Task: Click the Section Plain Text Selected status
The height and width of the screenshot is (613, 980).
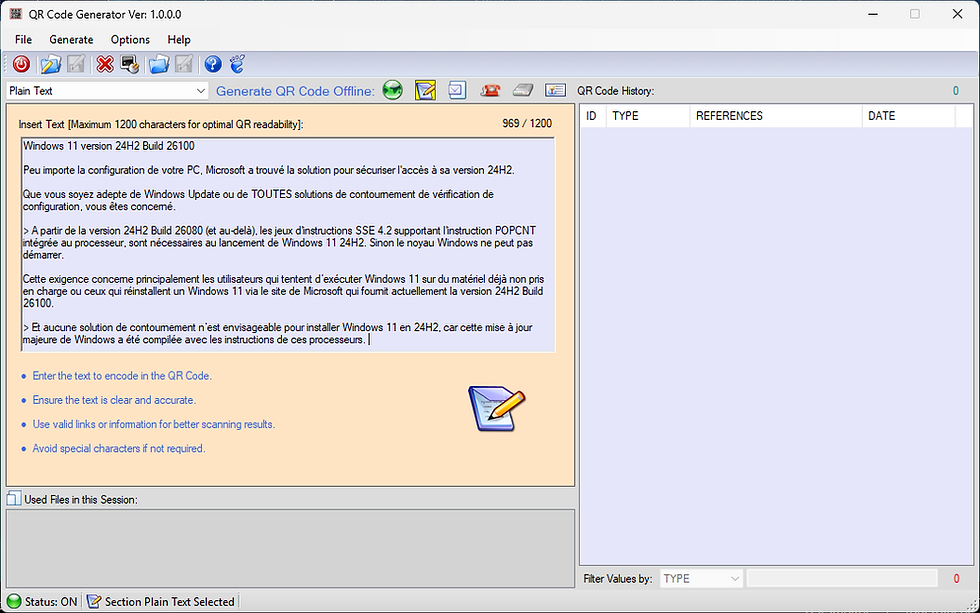Action: (x=169, y=602)
